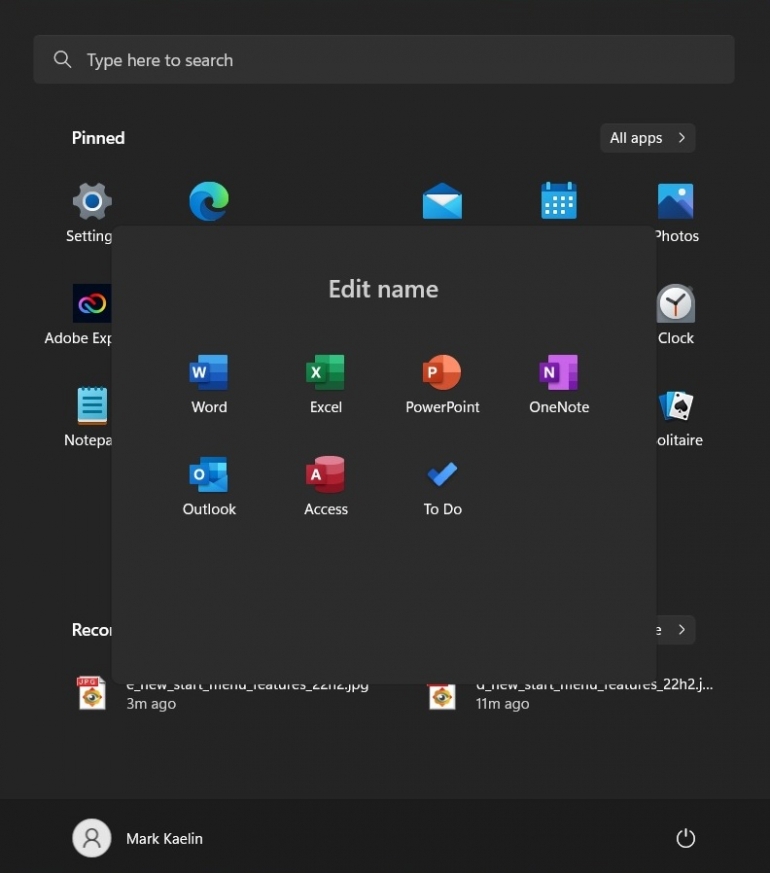Open the pinned Mail envelope icon

click(442, 201)
